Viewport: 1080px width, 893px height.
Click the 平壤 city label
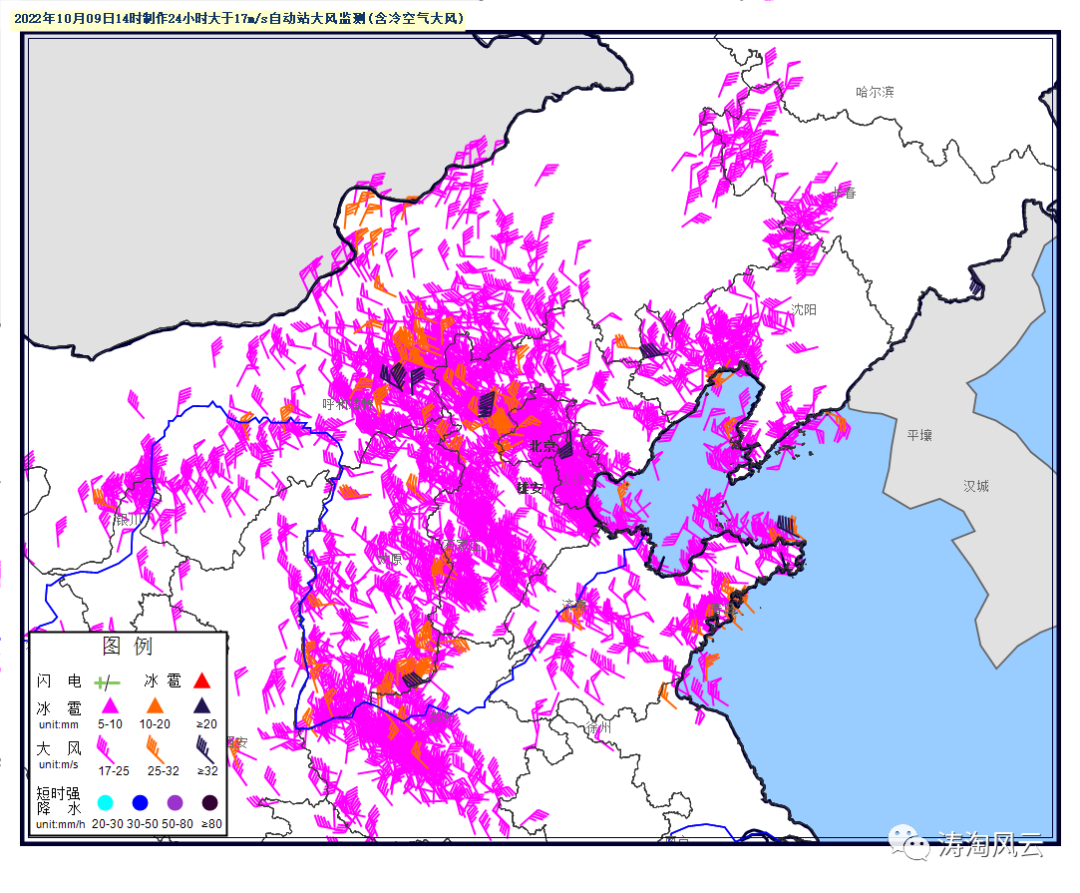coord(919,435)
